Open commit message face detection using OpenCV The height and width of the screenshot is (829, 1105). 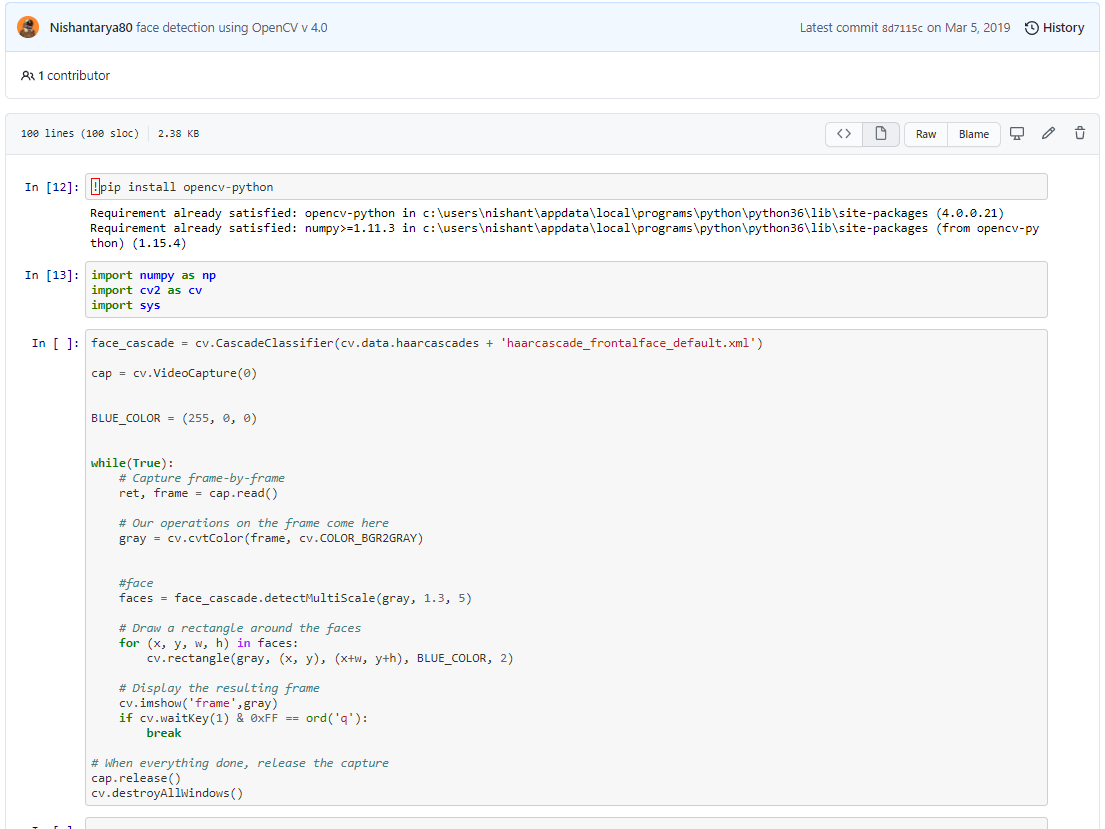[232, 28]
